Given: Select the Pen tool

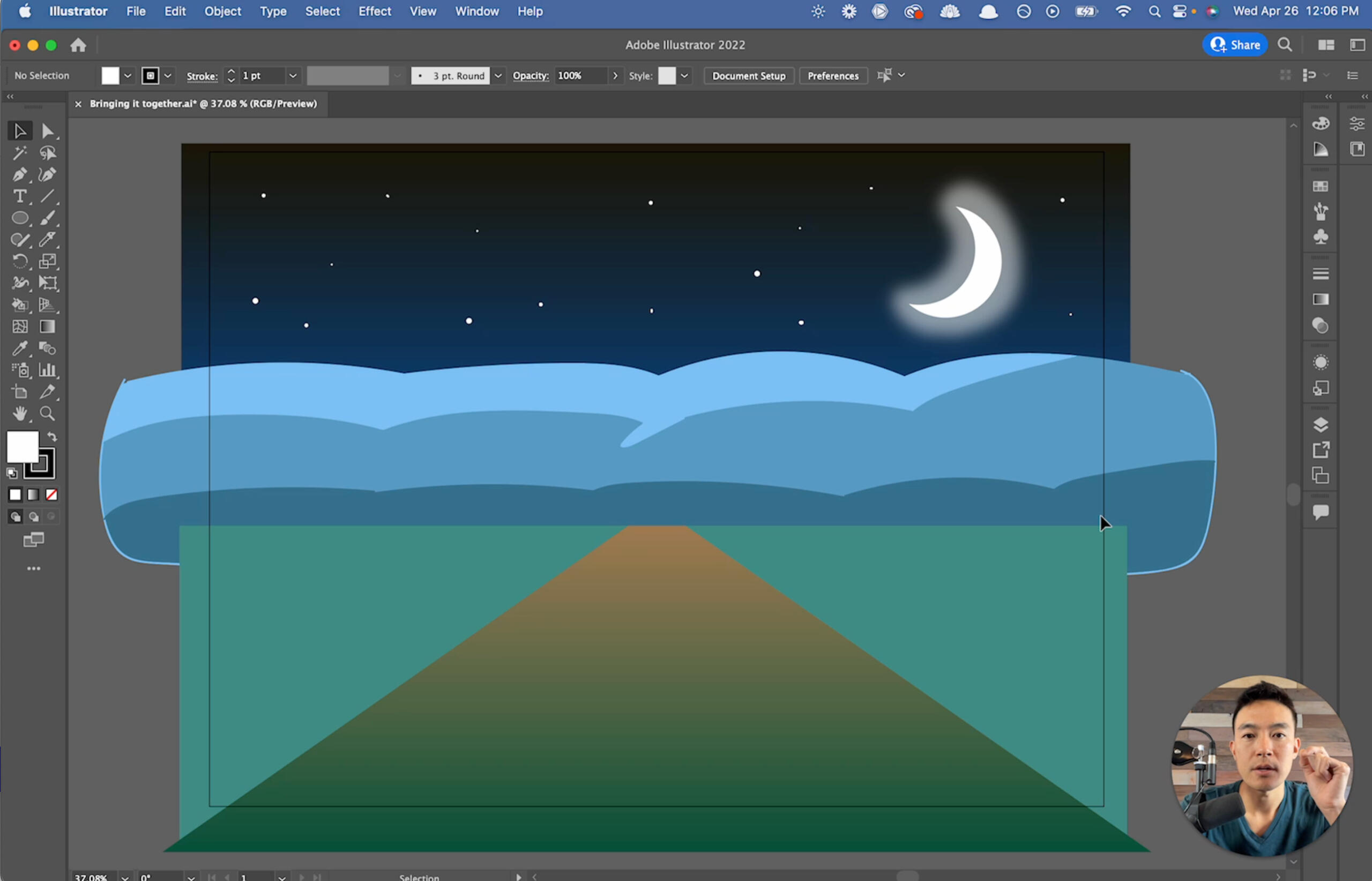Looking at the screenshot, I should pos(19,174).
